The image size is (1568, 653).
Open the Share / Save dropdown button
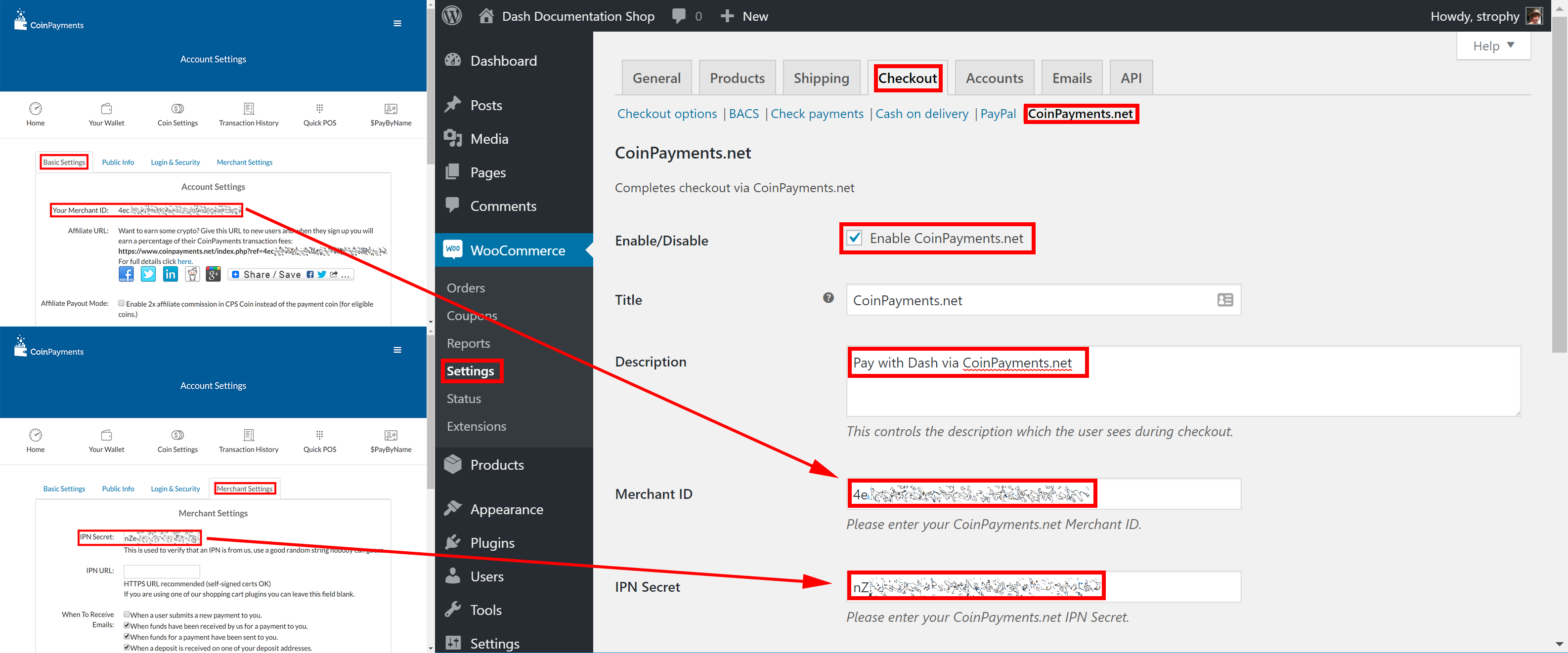(291, 275)
